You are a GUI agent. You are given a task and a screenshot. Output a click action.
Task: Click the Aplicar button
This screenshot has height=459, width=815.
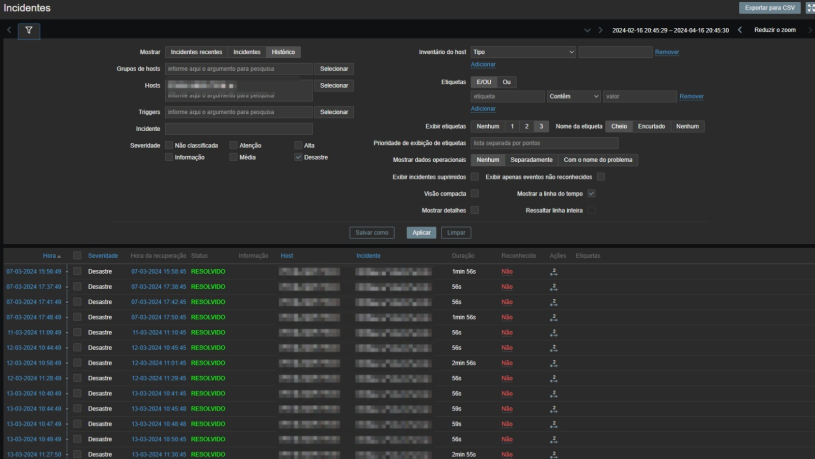(x=421, y=233)
